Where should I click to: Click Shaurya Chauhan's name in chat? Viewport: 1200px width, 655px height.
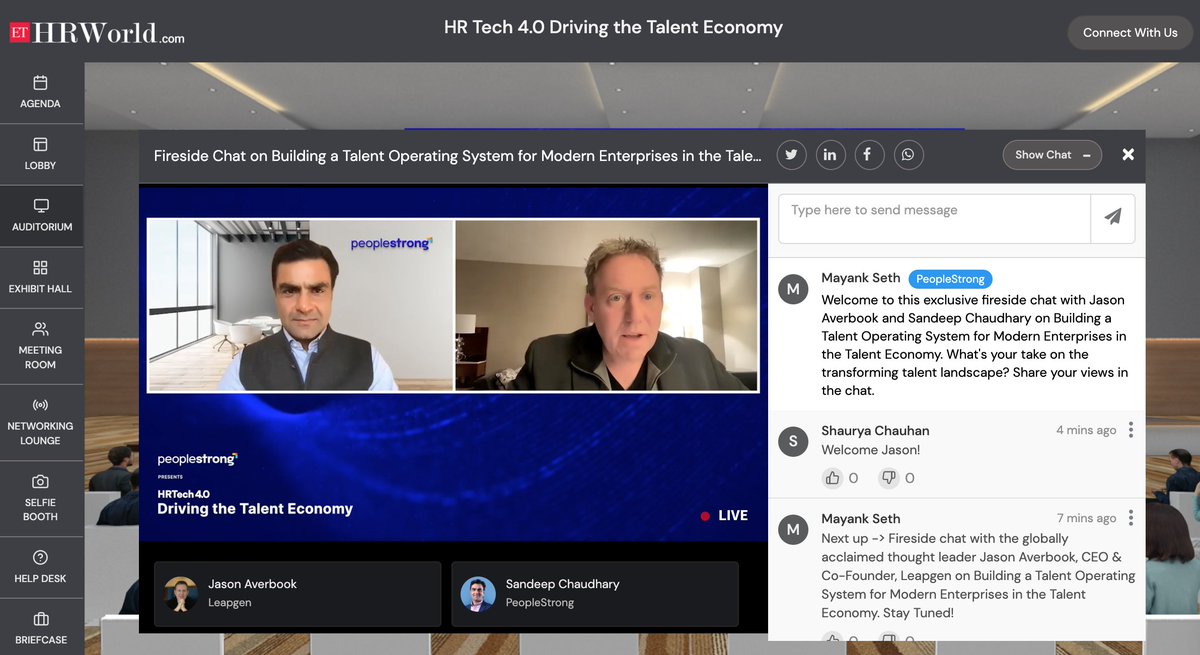pos(875,431)
